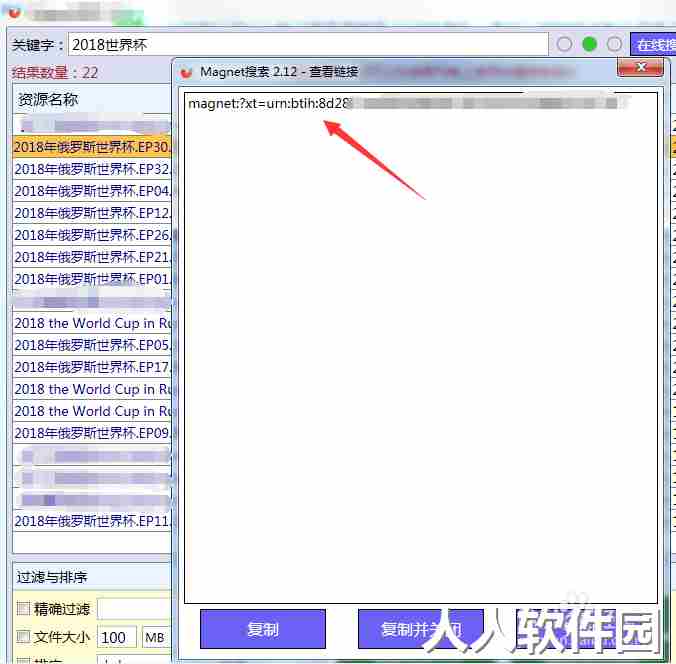The image size is (676, 664).
Task: Select row 2018年俄罗斯世界杯.EP09
Action: click(92, 433)
